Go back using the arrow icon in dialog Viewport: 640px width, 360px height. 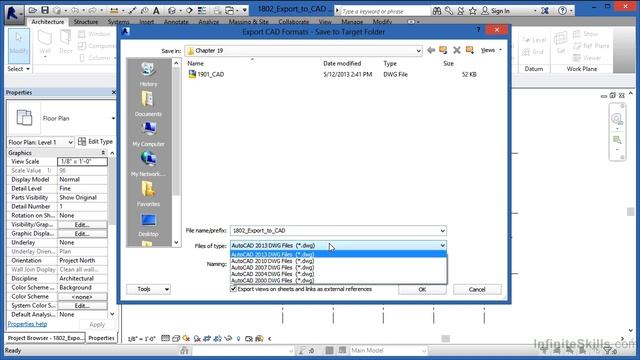tap(431, 50)
